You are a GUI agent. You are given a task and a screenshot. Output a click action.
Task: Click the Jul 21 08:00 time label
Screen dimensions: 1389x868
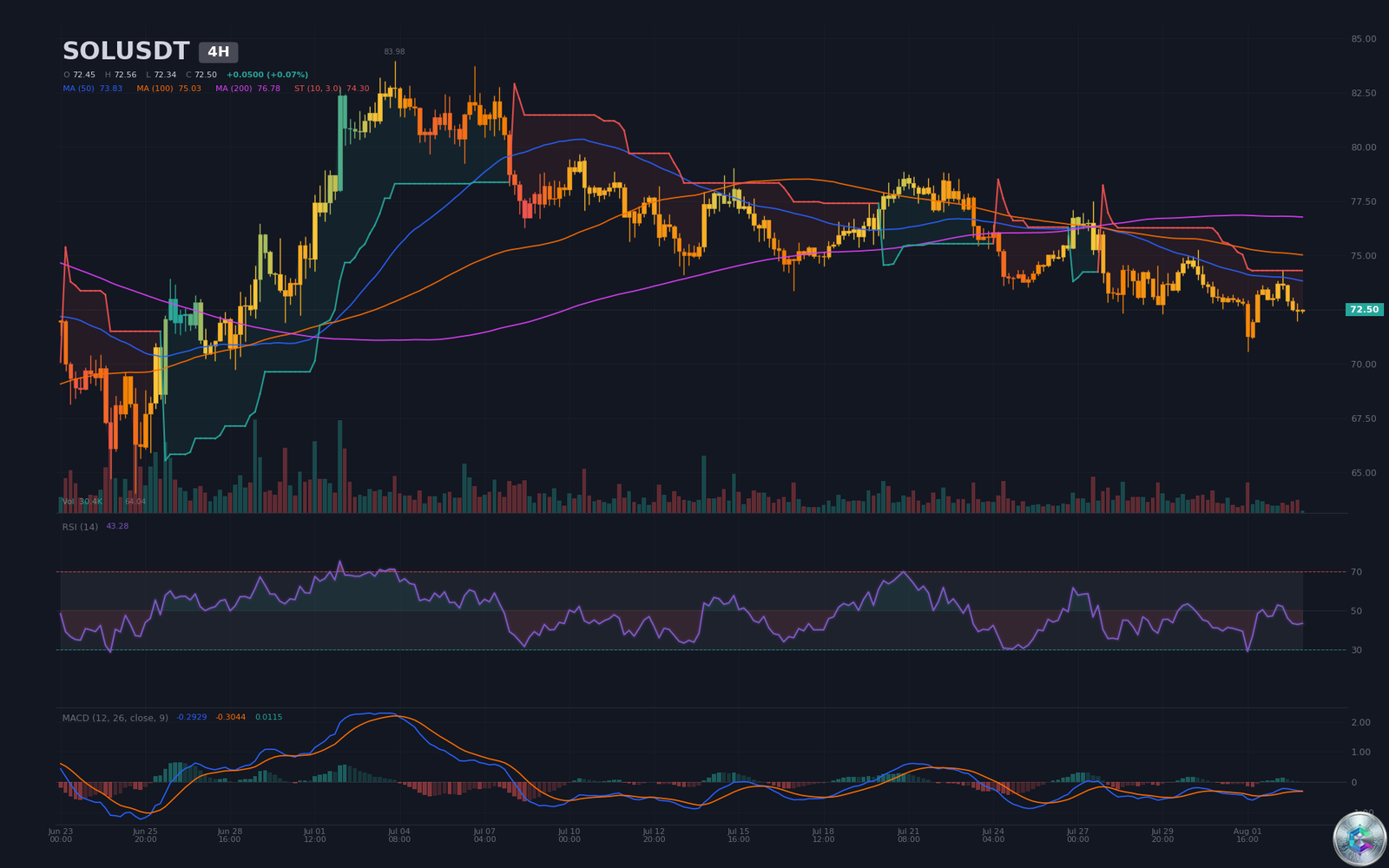[908, 835]
